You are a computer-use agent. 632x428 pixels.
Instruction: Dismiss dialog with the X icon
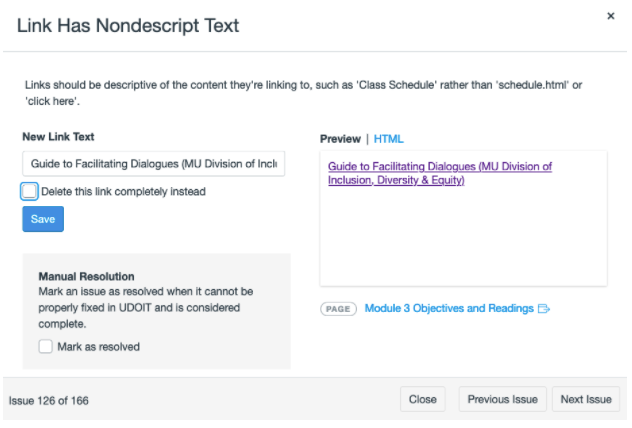click(x=610, y=17)
